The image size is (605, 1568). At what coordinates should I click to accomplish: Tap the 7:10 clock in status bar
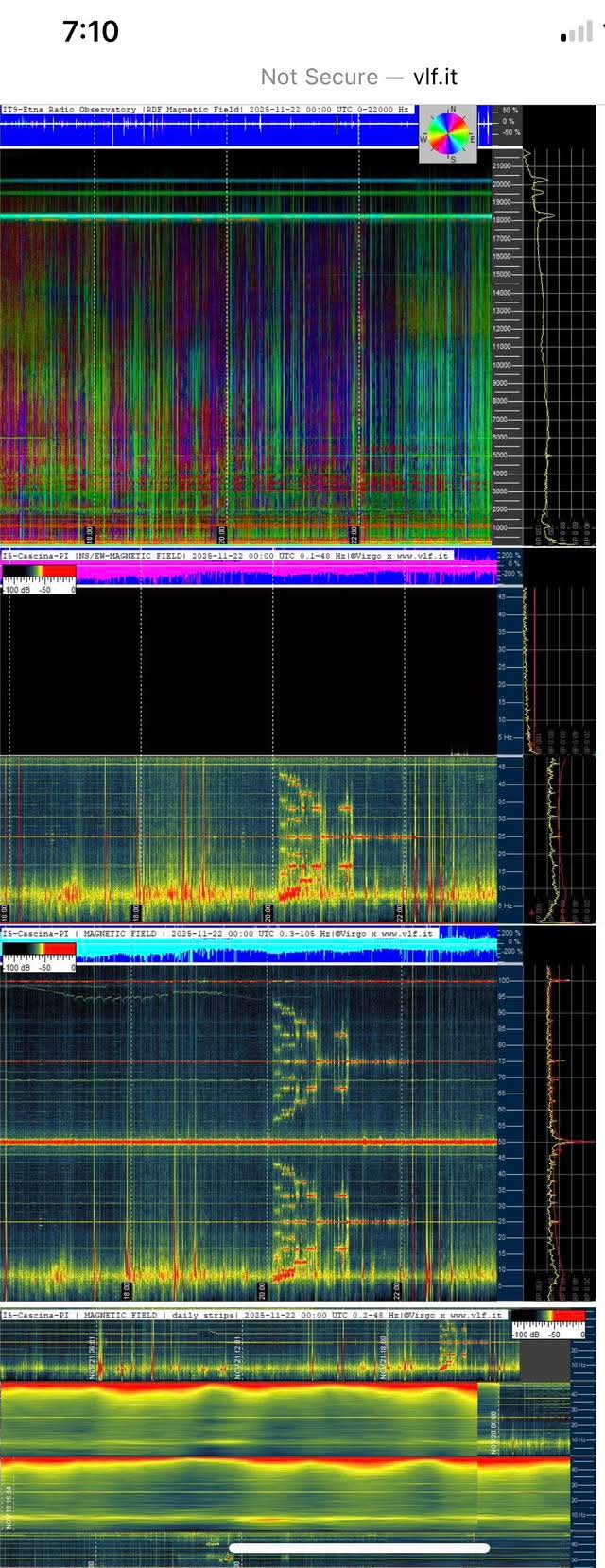pyautogui.click(x=91, y=32)
